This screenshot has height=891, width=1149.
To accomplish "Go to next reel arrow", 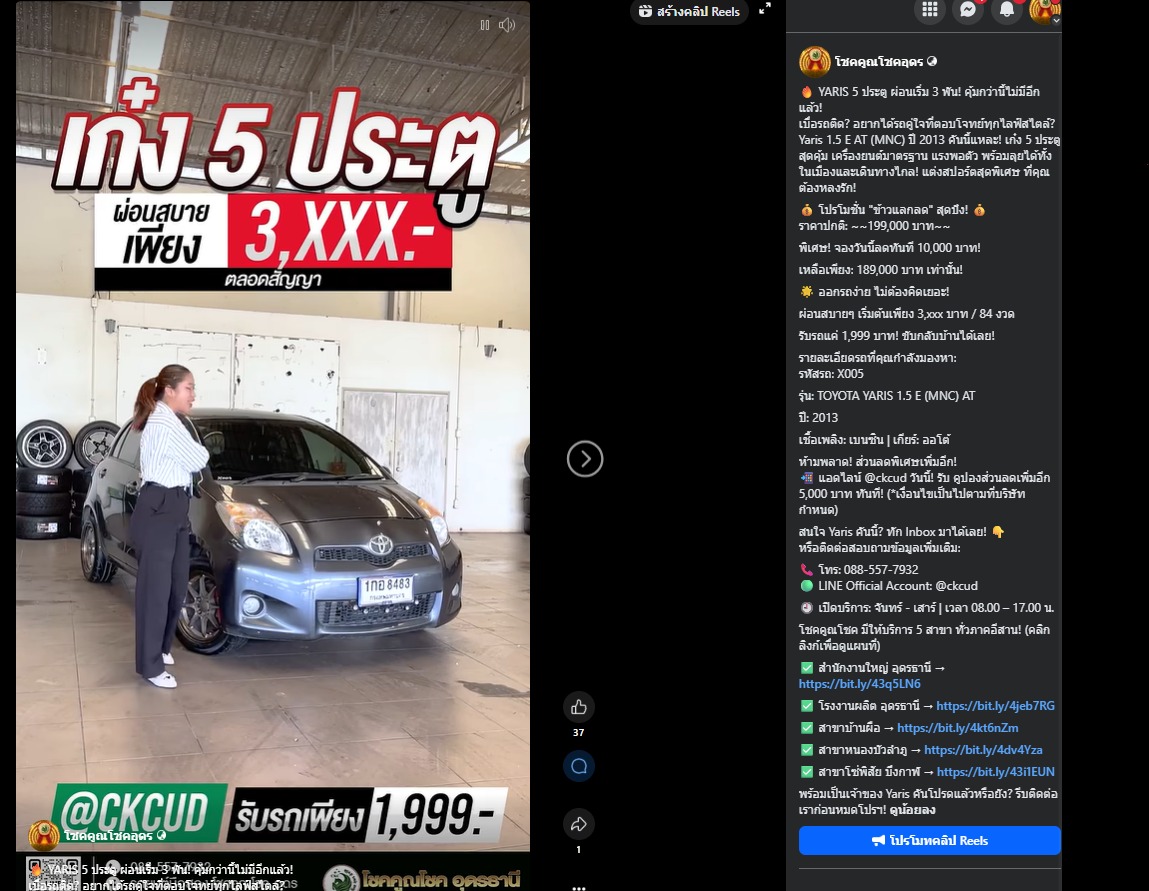I will (585, 459).
